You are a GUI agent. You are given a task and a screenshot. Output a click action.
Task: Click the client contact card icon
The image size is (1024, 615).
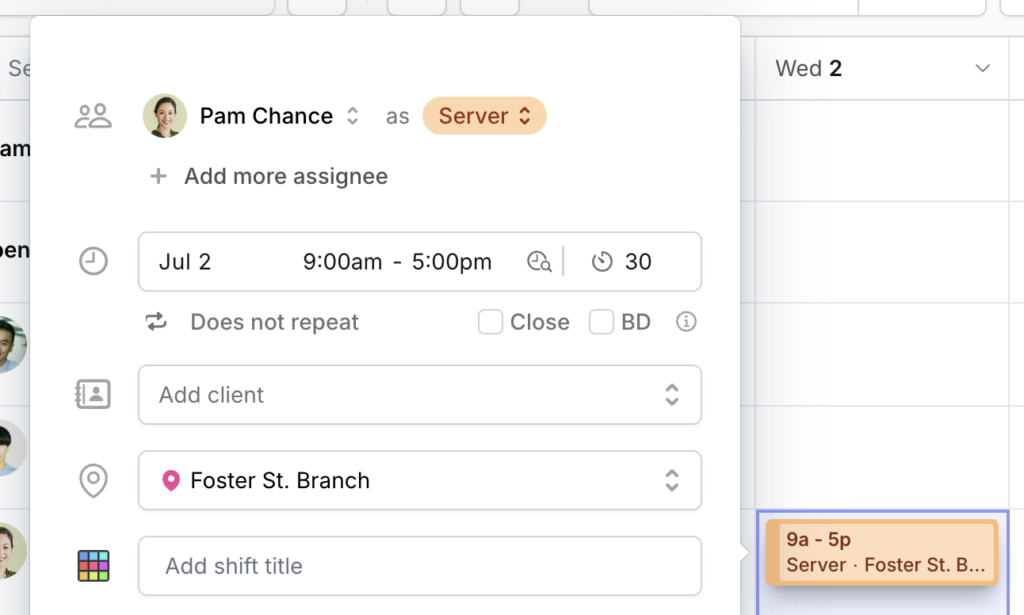coord(93,394)
